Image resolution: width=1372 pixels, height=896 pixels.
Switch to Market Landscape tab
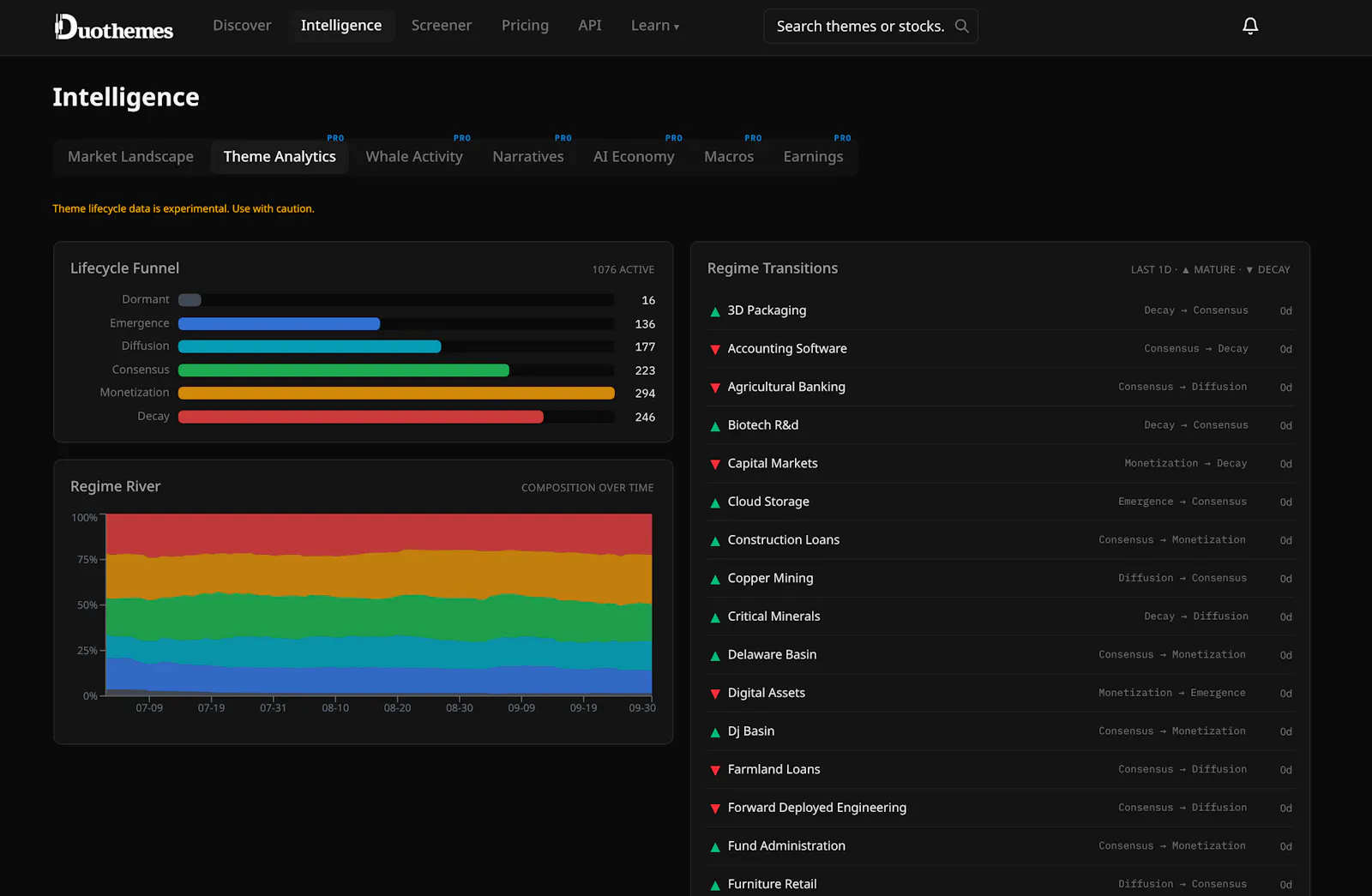(x=130, y=157)
